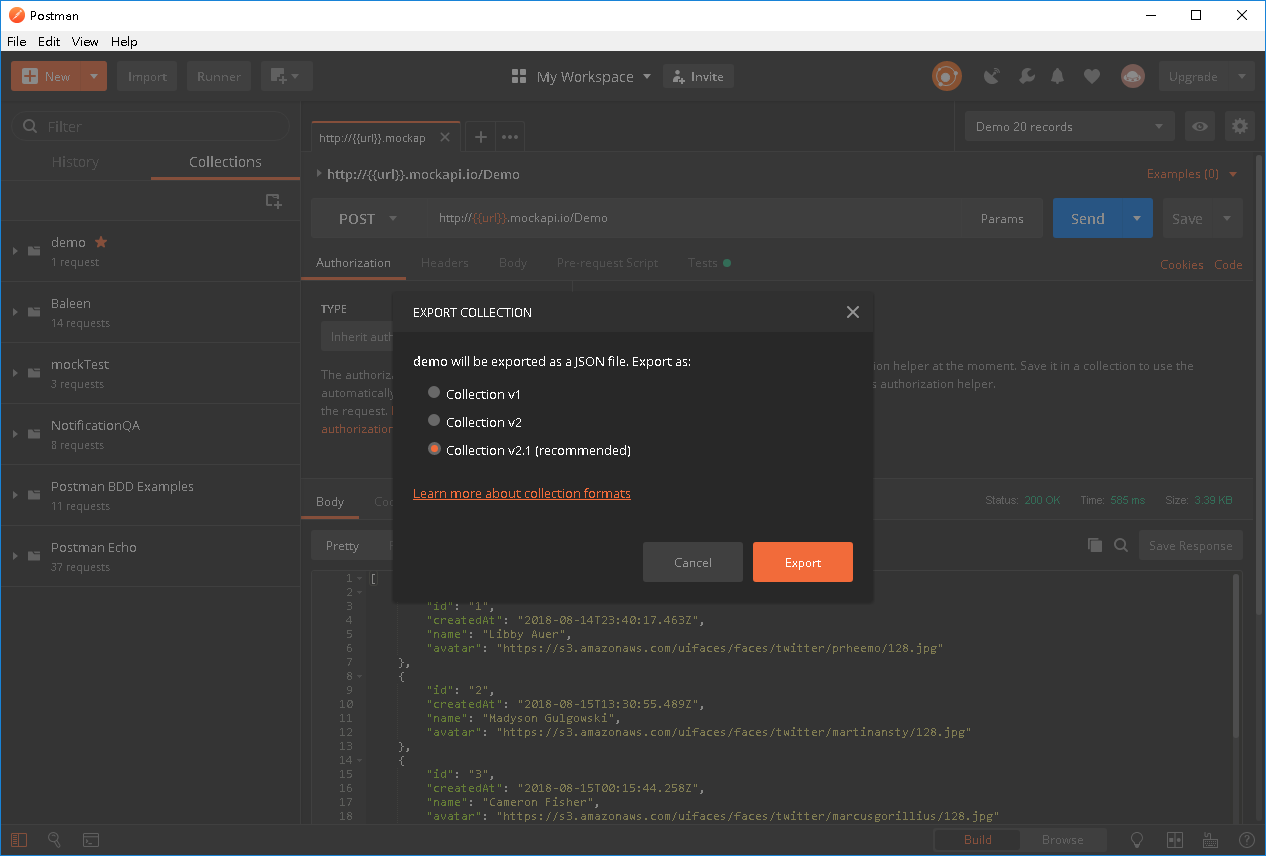Open the request Headers tab
This screenshot has width=1266, height=856.
click(x=445, y=263)
